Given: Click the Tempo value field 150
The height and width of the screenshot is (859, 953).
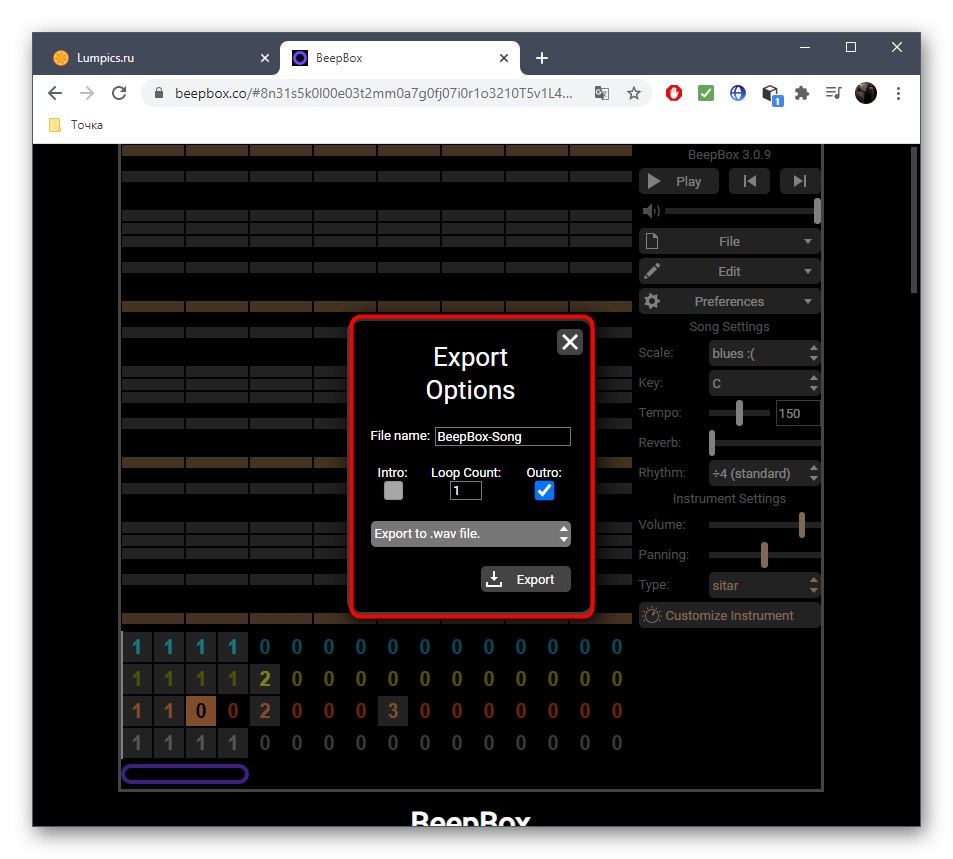Looking at the screenshot, I should (x=797, y=413).
